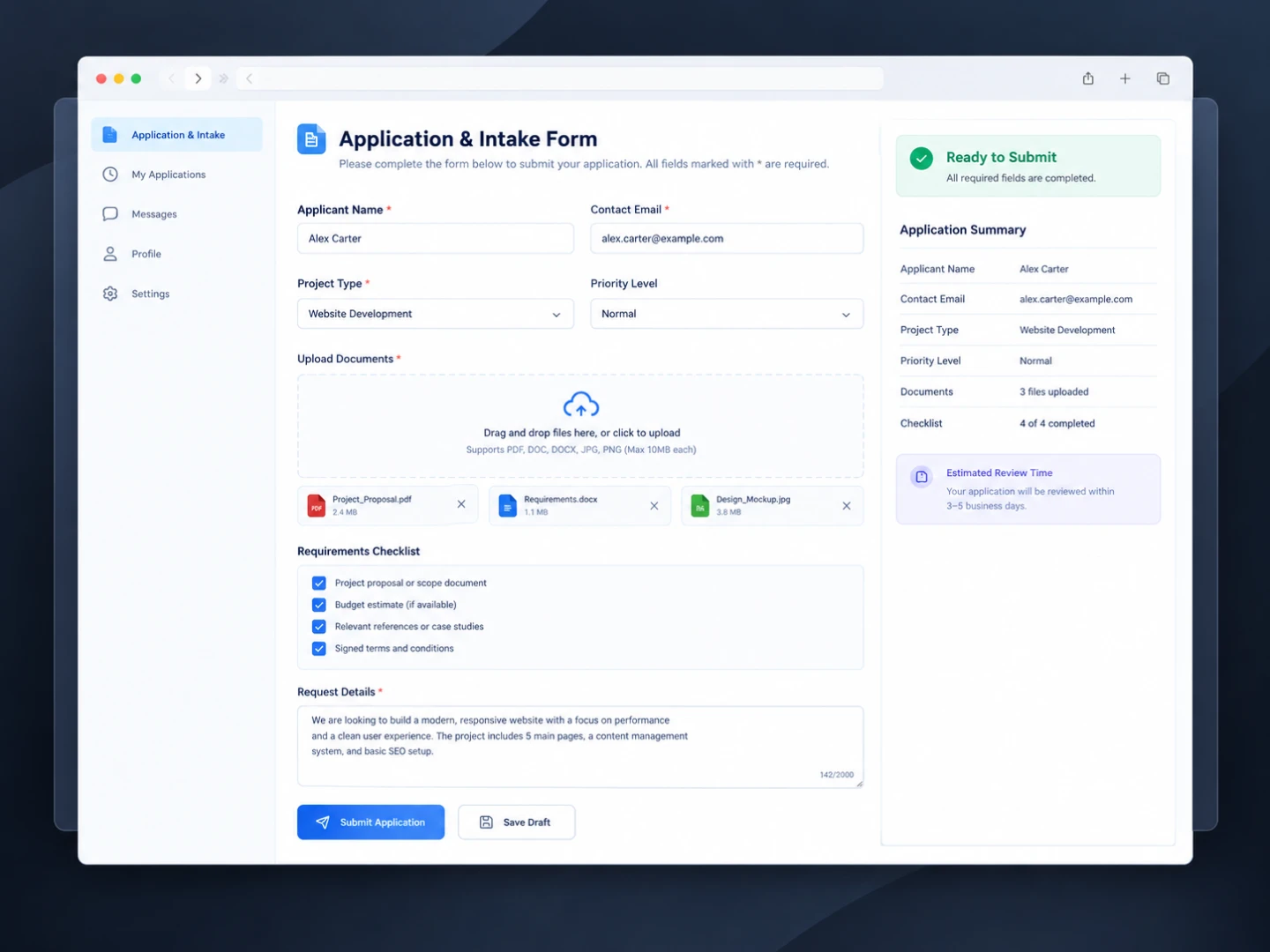Image resolution: width=1270 pixels, height=952 pixels.
Task: Go forward with browser forward arrow
Action: pos(198,78)
